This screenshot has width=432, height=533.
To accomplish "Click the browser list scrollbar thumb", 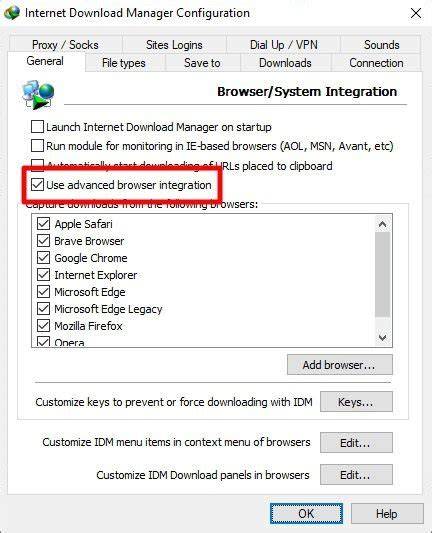I will (383, 274).
